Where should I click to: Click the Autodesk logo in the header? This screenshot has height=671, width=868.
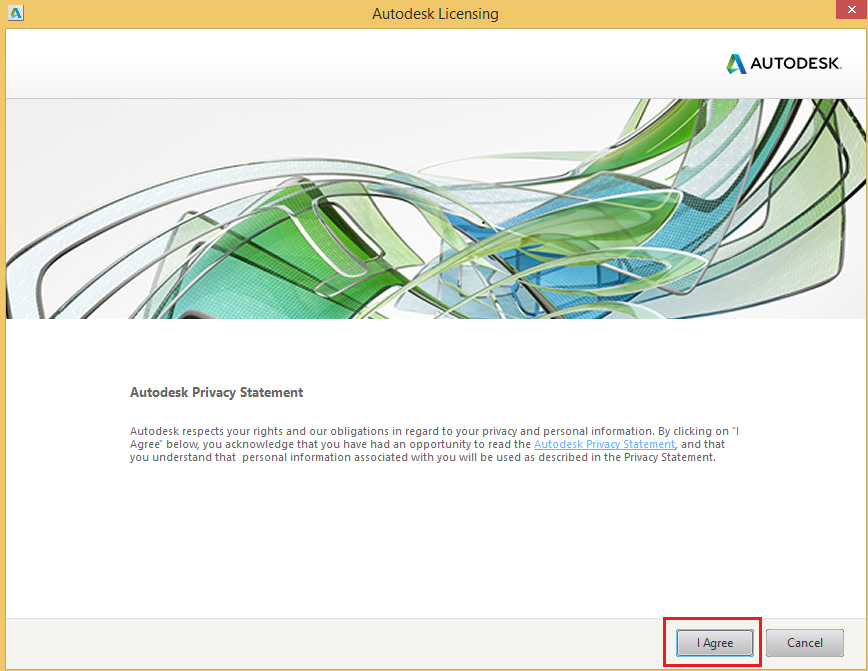pos(784,64)
